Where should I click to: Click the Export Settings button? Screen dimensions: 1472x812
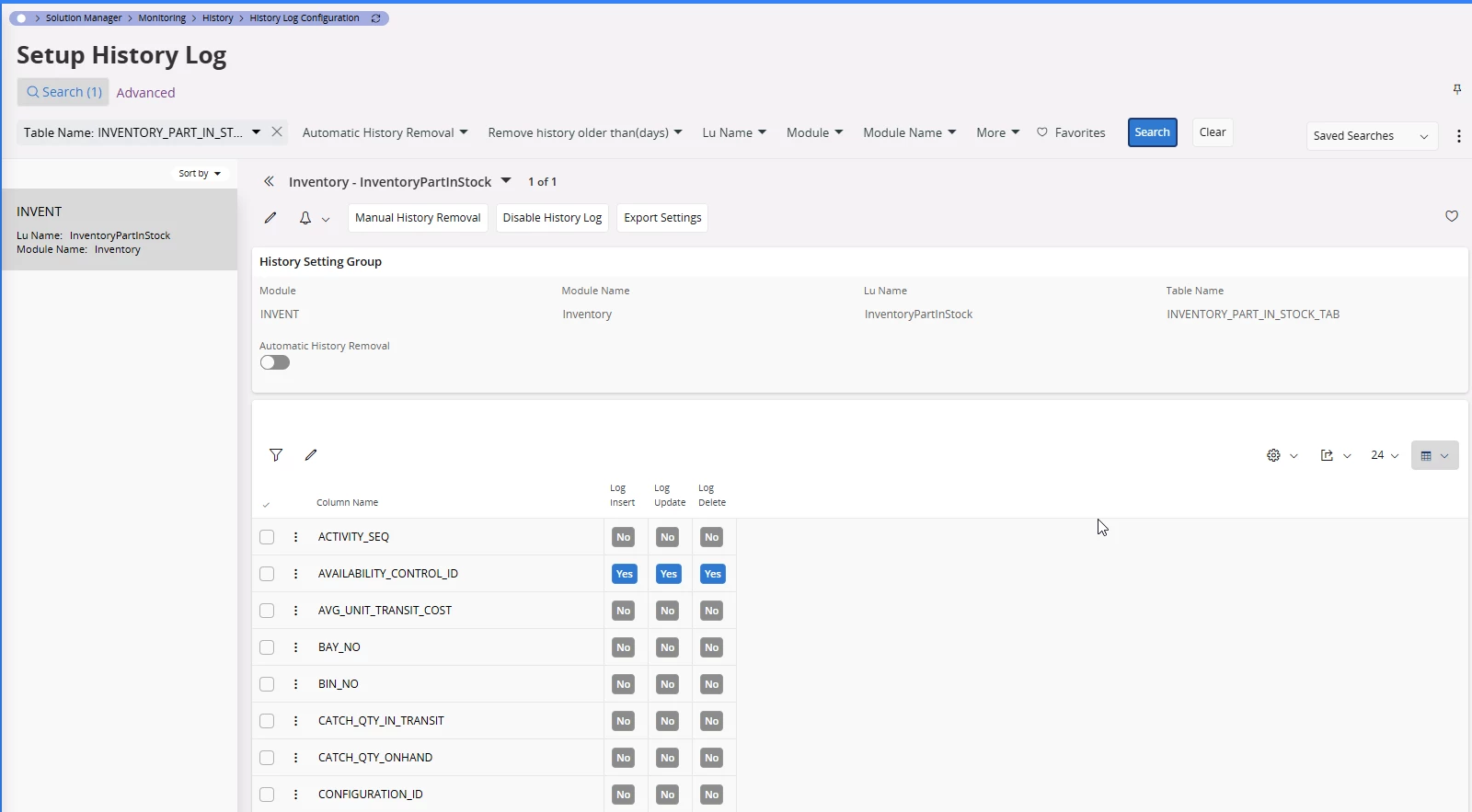click(x=662, y=218)
